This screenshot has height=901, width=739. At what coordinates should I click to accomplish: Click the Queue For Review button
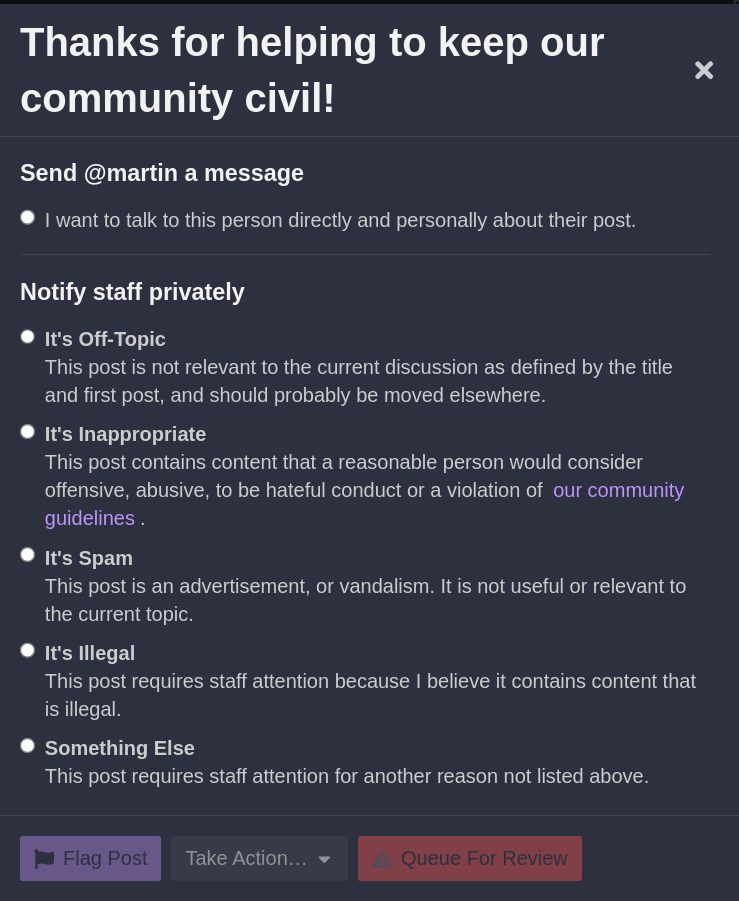pyautogui.click(x=470, y=858)
